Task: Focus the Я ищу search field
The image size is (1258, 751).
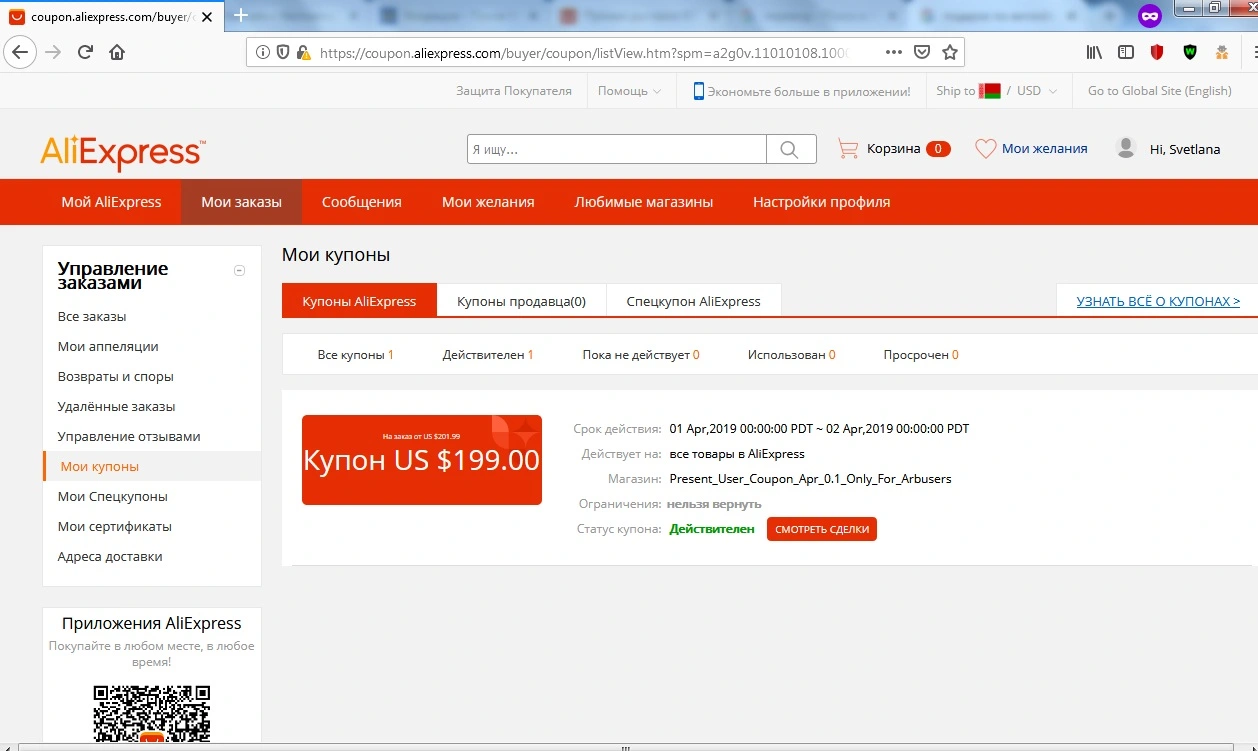Action: point(617,149)
